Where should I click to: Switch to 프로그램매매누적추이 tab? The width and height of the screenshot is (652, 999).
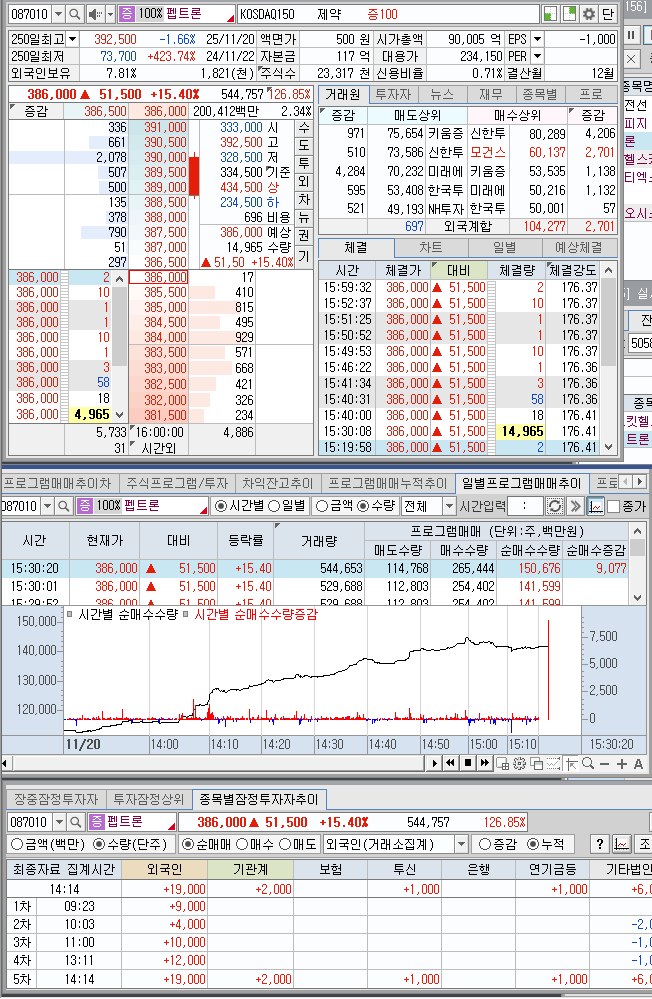coord(388,483)
